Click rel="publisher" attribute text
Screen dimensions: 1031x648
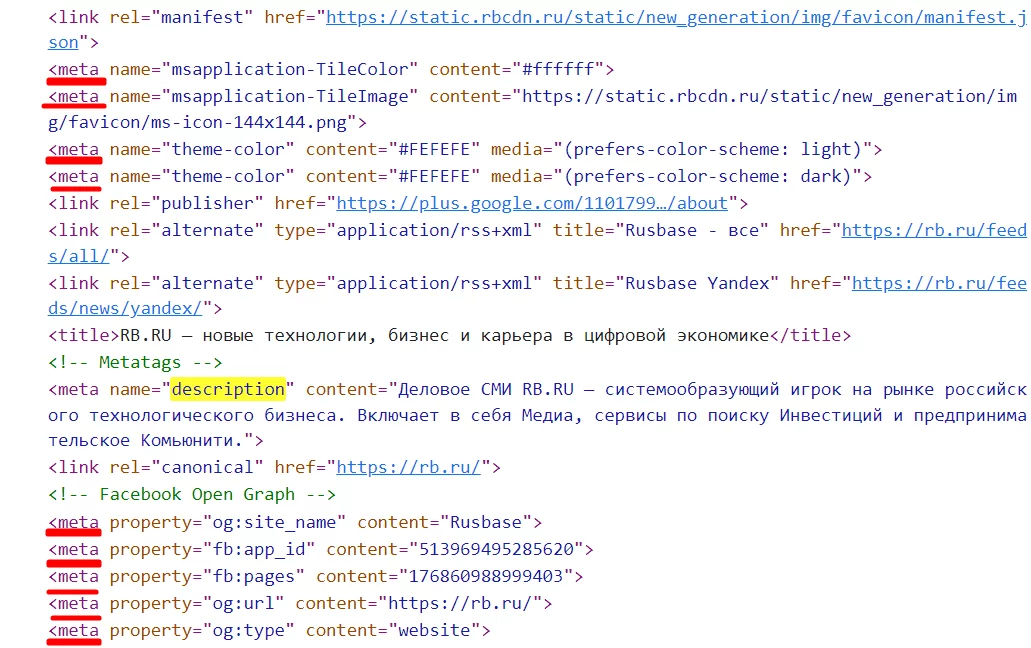187,204
